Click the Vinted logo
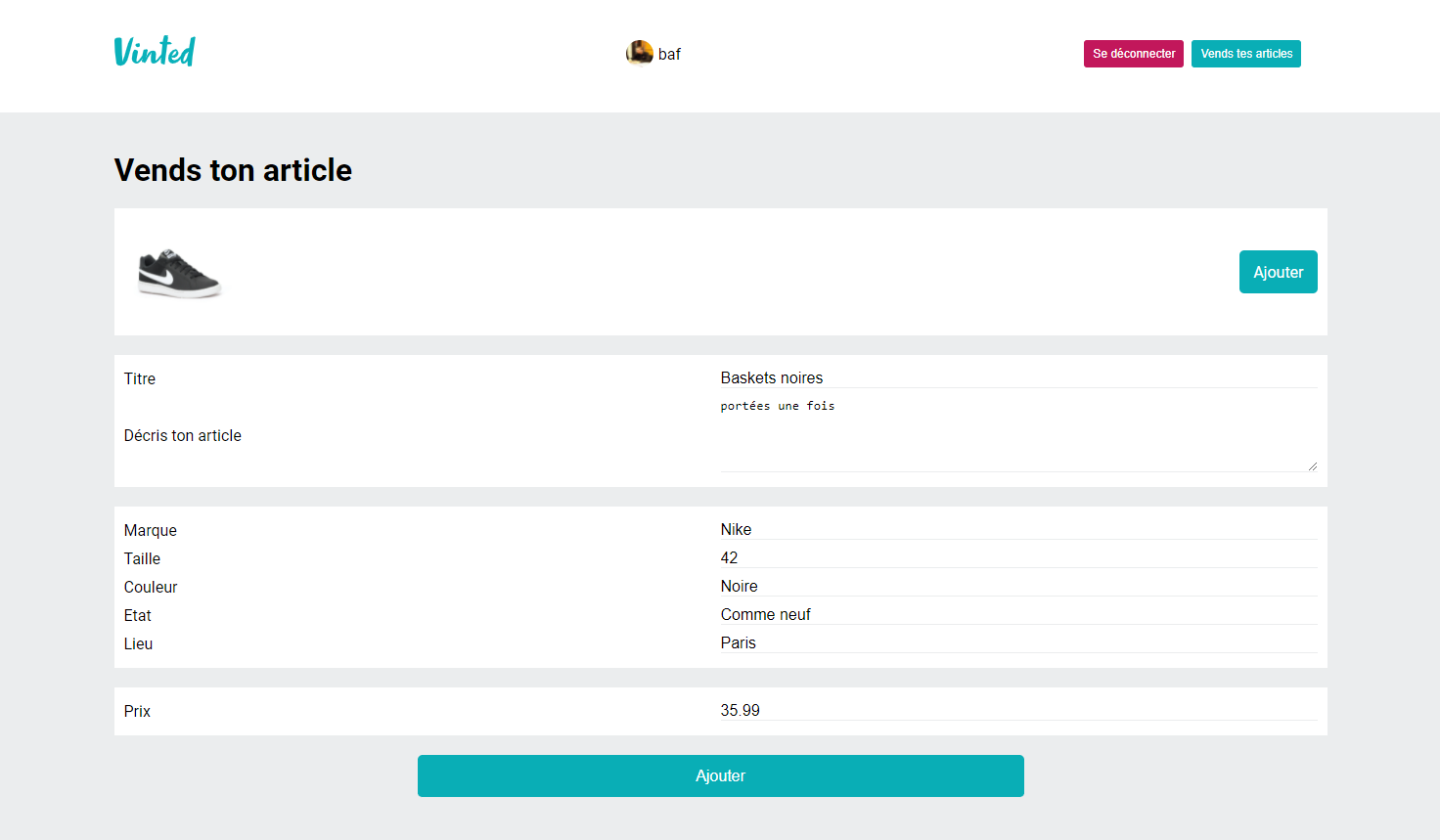The height and width of the screenshot is (840, 1440). coord(154,50)
